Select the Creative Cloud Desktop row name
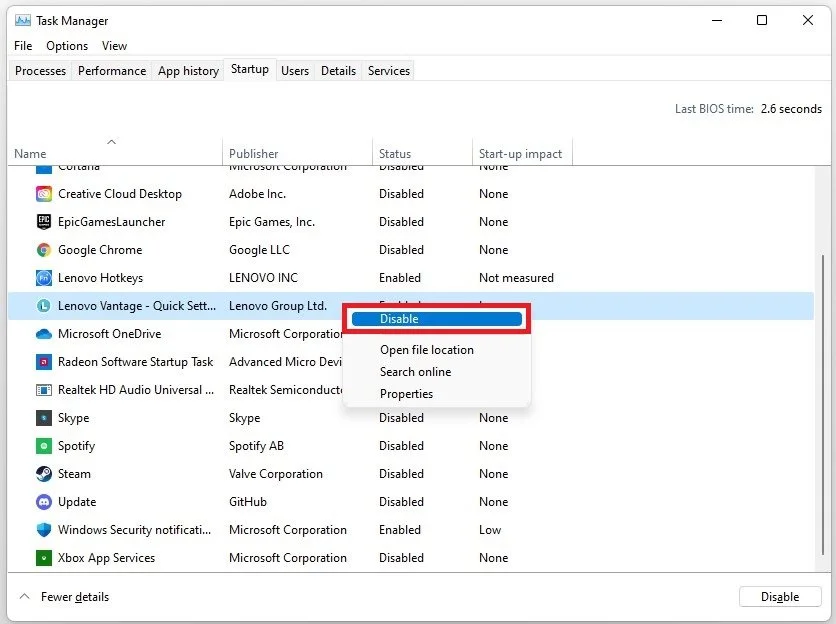This screenshot has height=624, width=836. click(x=119, y=194)
